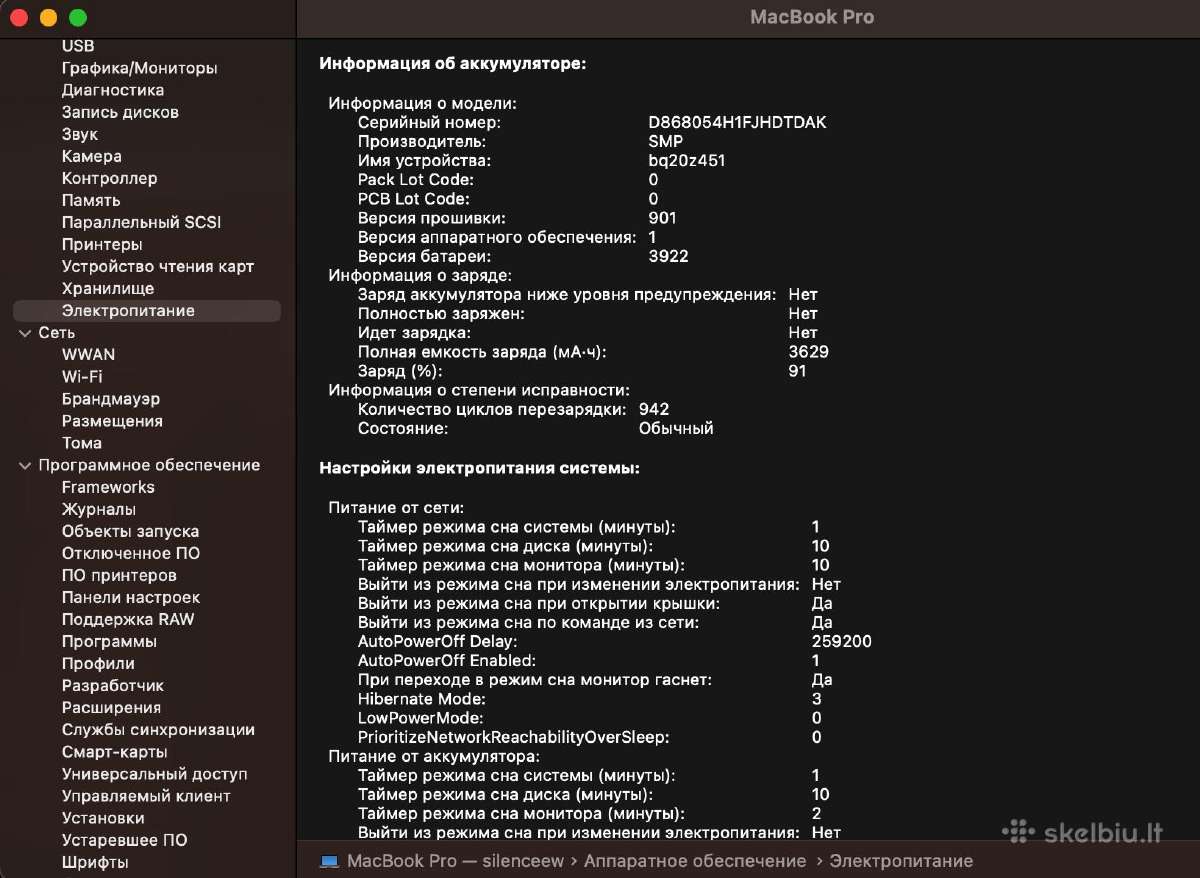Select Журналы sidebar item
Image resolution: width=1200 pixels, height=878 pixels.
click(x=98, y=509)
